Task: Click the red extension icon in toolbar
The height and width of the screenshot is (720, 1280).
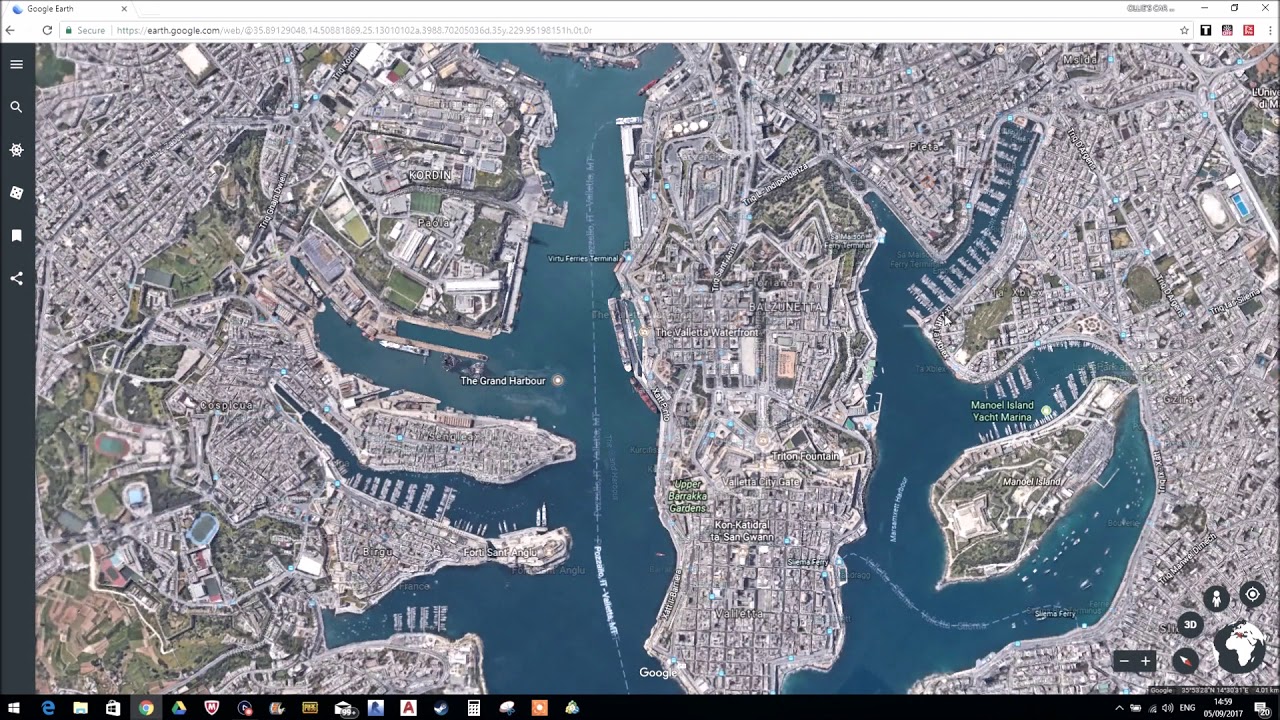Action: point(1248,30)
